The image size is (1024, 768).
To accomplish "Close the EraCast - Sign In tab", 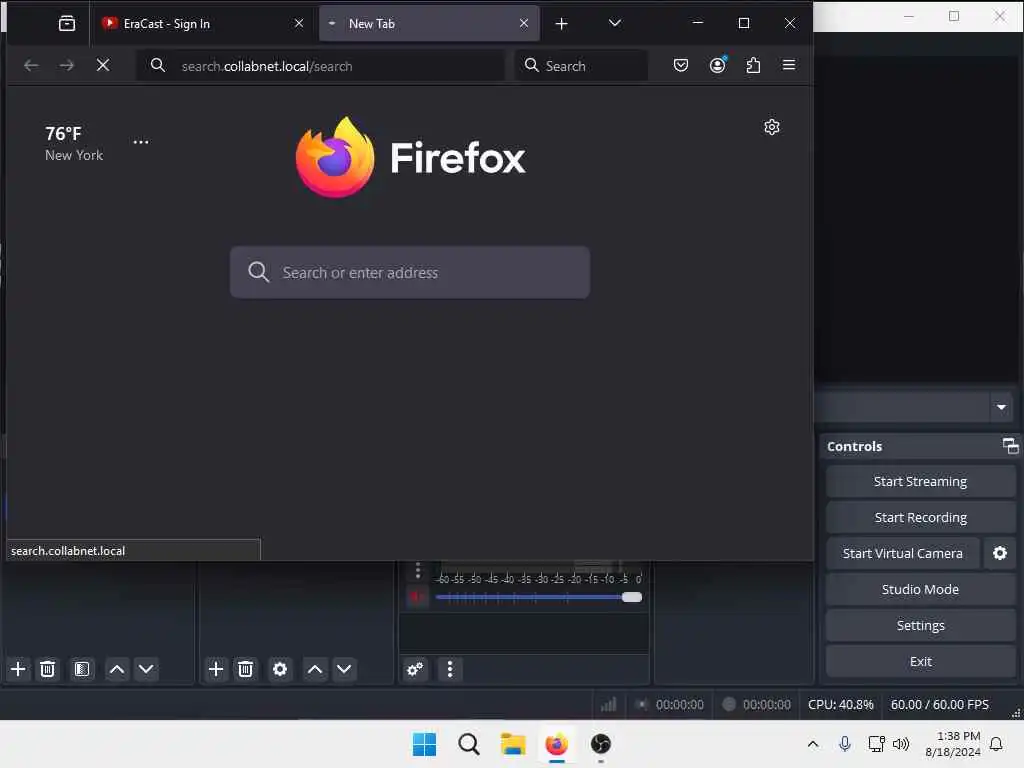I will point(298,24).
